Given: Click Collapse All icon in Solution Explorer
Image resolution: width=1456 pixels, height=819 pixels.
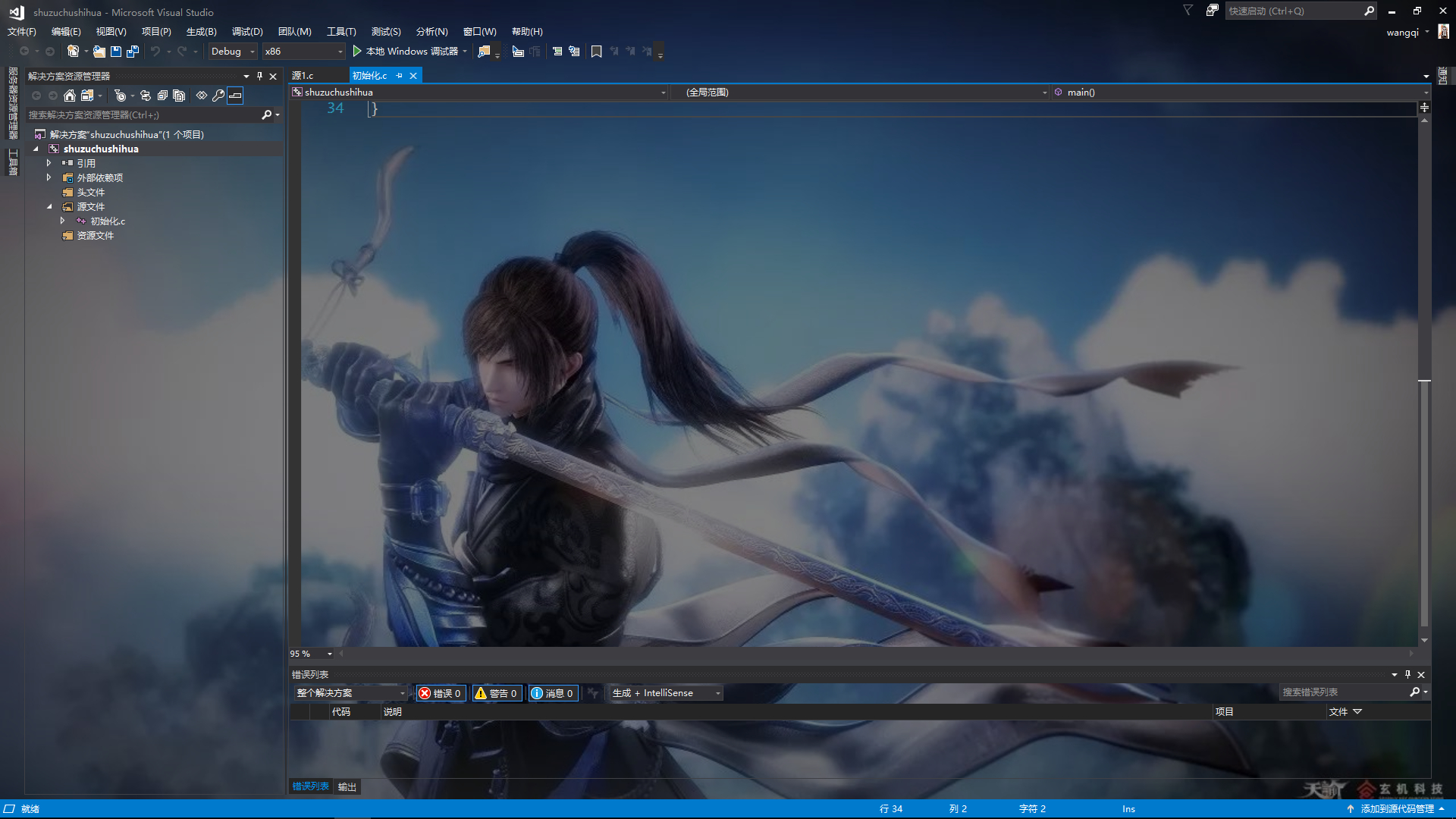Looking at the screenshot, I should coord(162,96).
